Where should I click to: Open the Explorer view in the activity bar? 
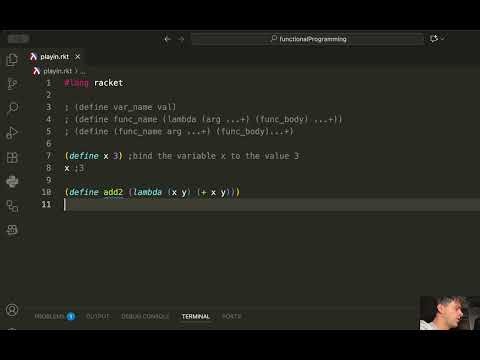click(12, 60)
